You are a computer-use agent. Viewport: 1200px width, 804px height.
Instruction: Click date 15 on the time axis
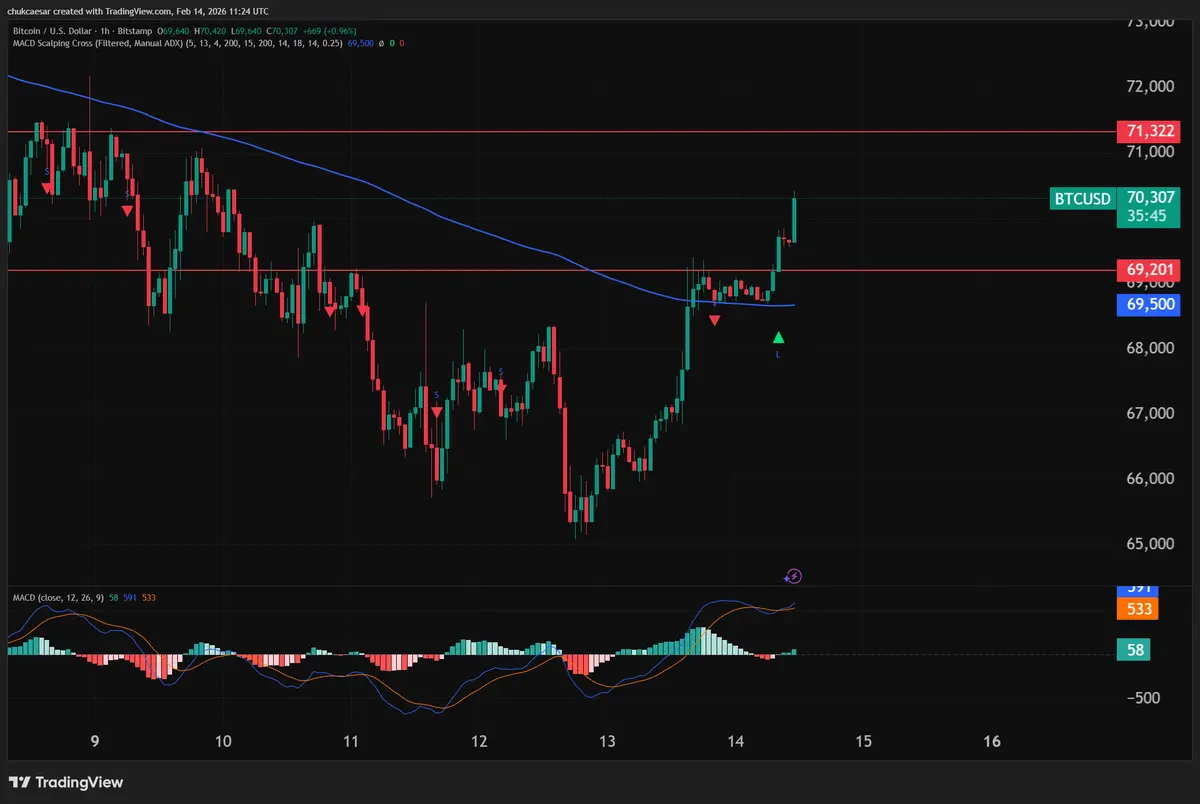click(864, 742)
